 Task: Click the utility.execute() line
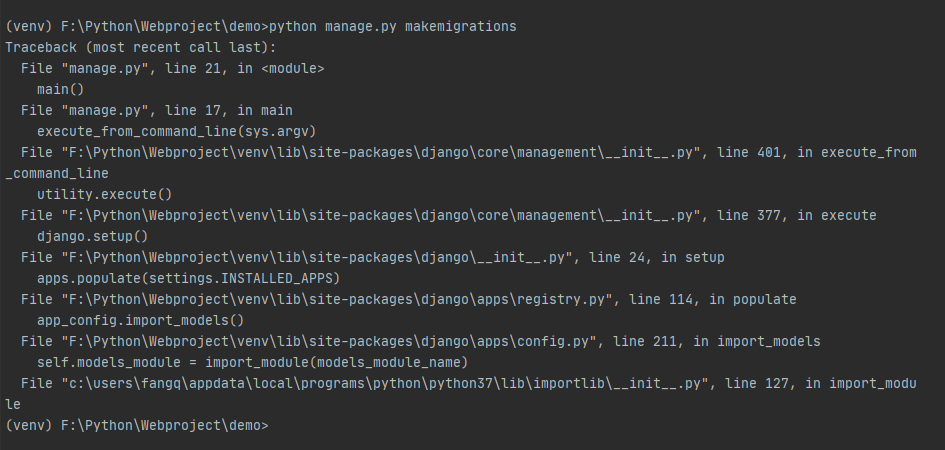[105, 195]
